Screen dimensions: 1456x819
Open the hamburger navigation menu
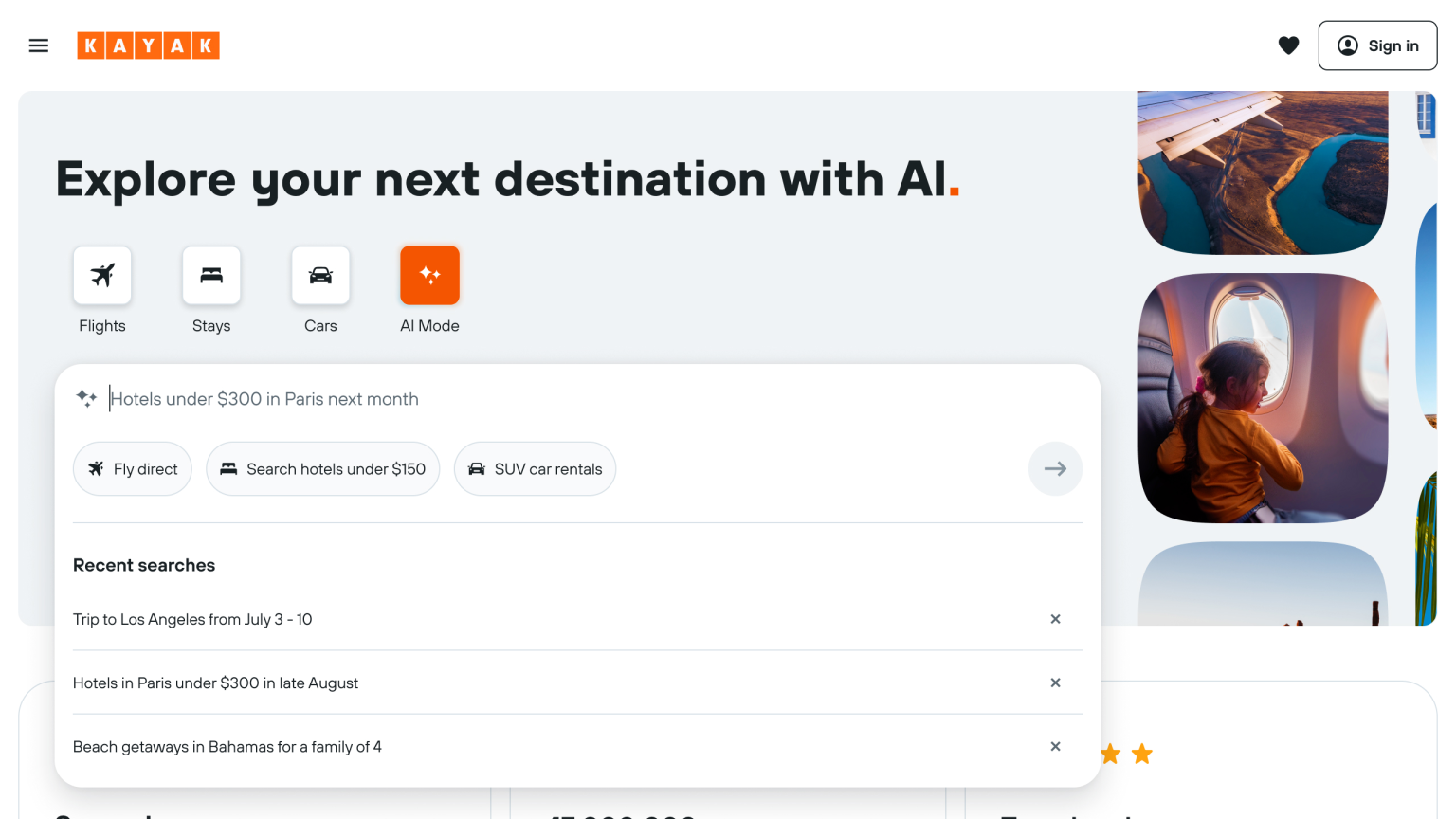click(x=39, y=45)
